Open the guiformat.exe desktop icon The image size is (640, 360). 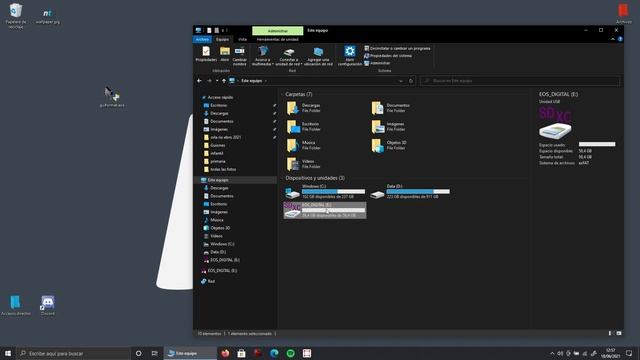point(112,97)
